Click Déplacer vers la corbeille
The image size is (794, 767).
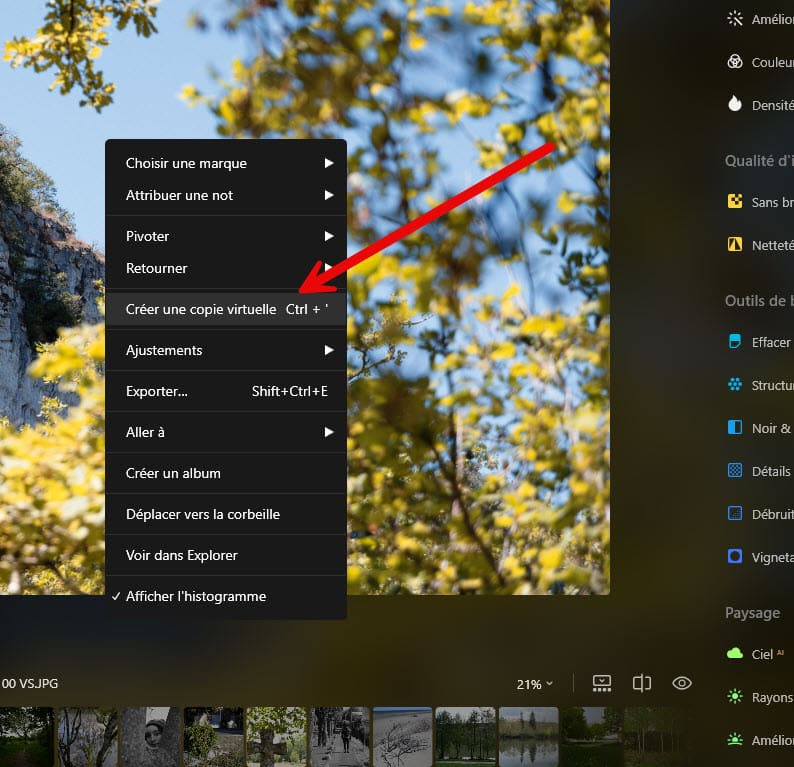(x=226, y=514)
